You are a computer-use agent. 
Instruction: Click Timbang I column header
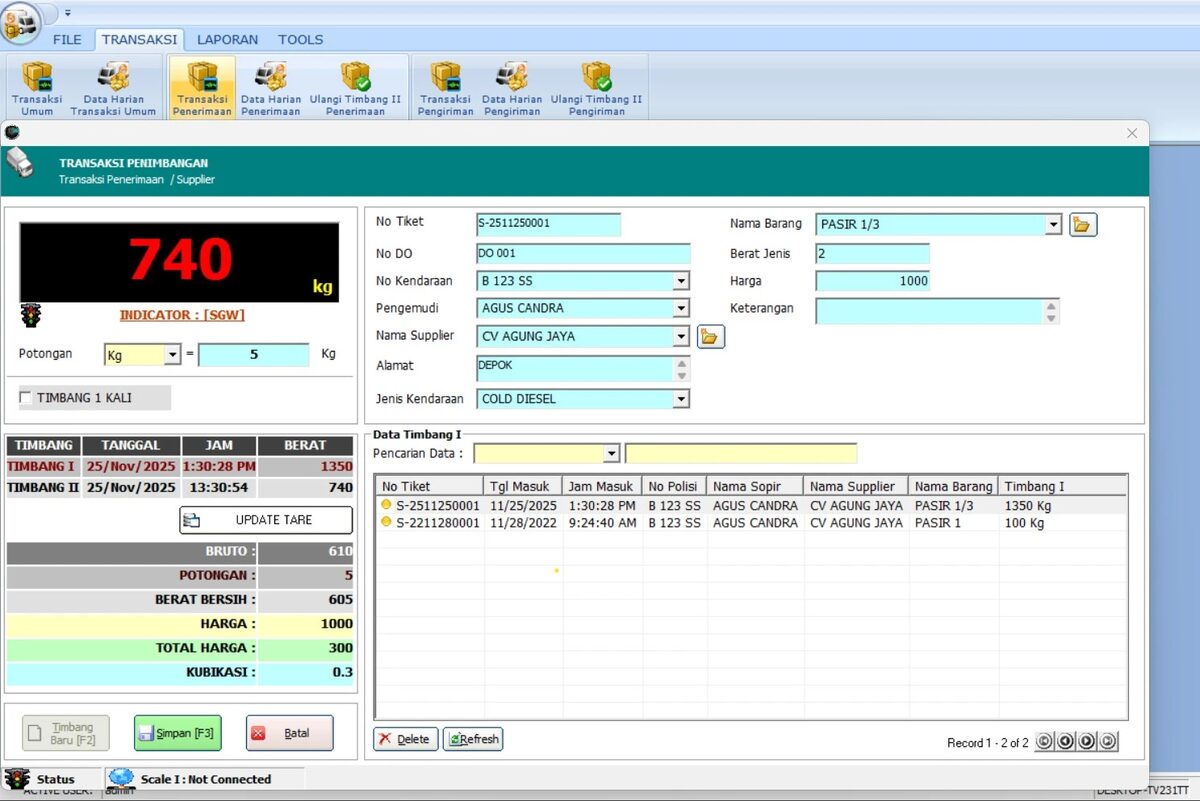pos(1063,486)
